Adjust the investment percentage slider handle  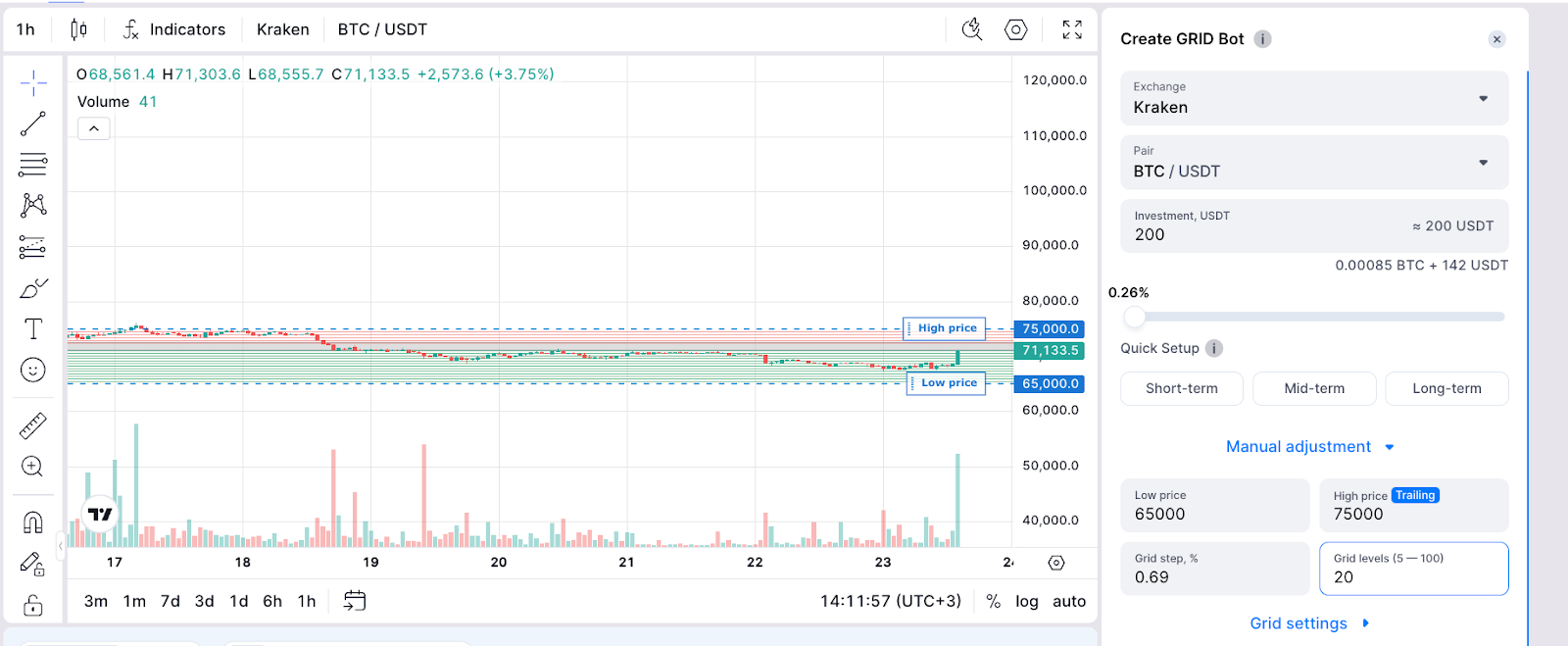(x=1135, y=317)
